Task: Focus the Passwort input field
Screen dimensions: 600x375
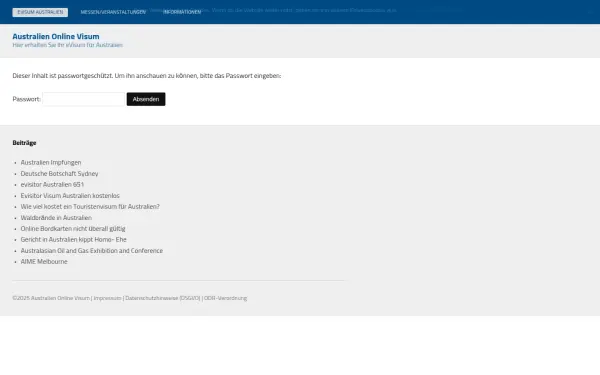Action: coord(84,99)
